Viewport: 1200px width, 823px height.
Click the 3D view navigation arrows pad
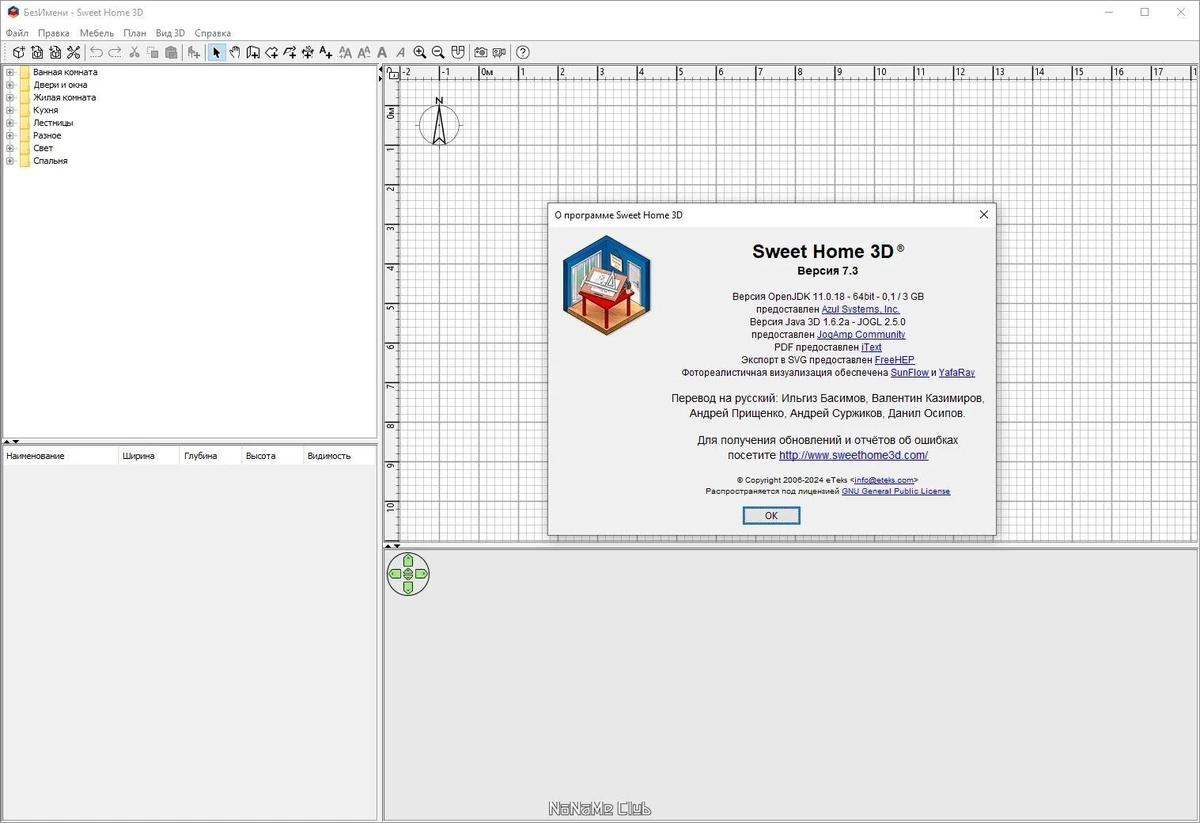coord(408,574)
